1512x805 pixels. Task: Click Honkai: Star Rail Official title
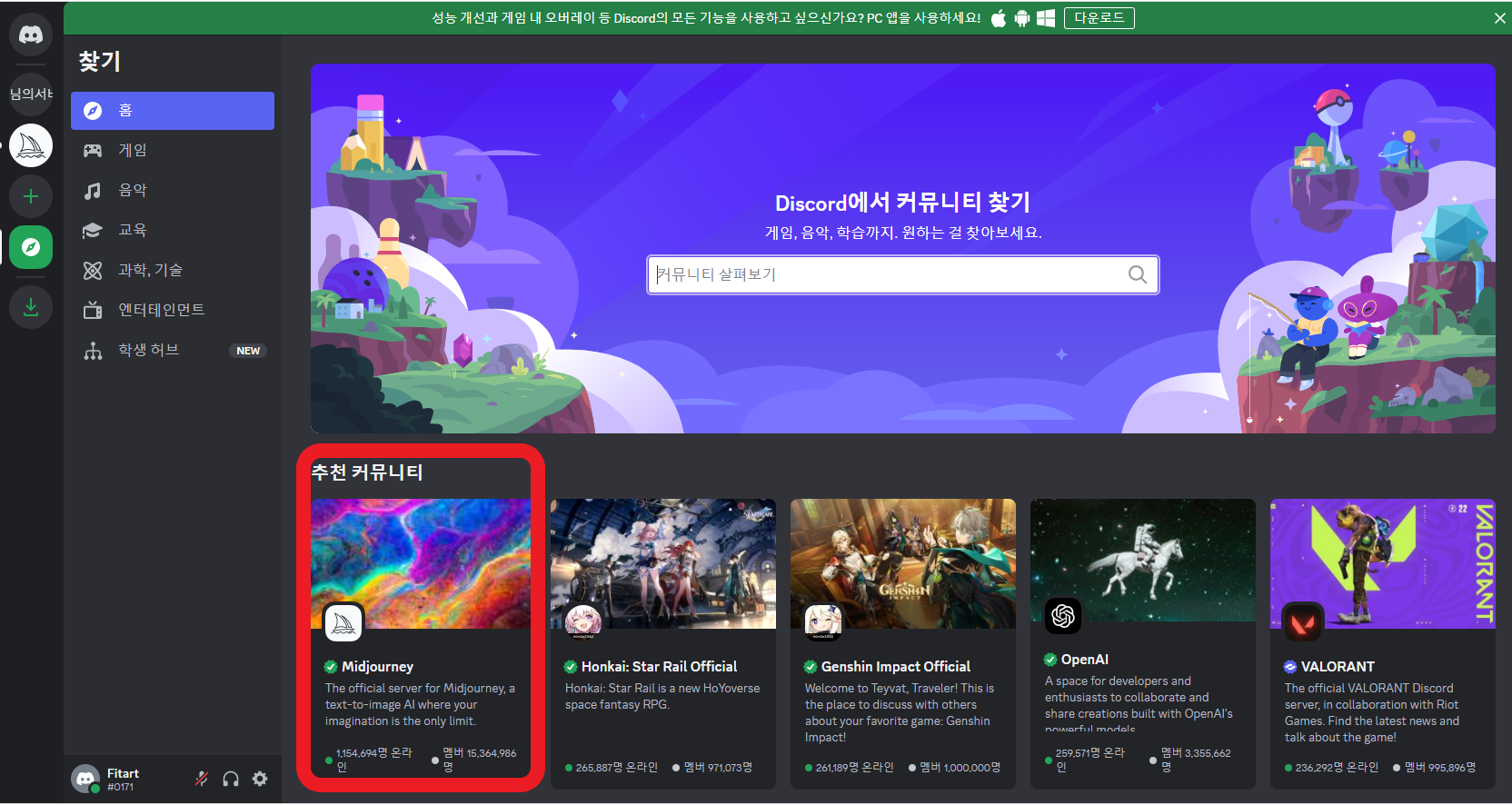tap(659, 667)
